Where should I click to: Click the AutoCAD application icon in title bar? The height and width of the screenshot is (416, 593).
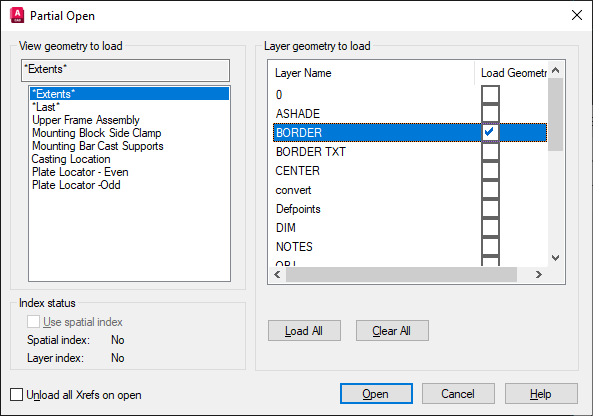[17, 15]
